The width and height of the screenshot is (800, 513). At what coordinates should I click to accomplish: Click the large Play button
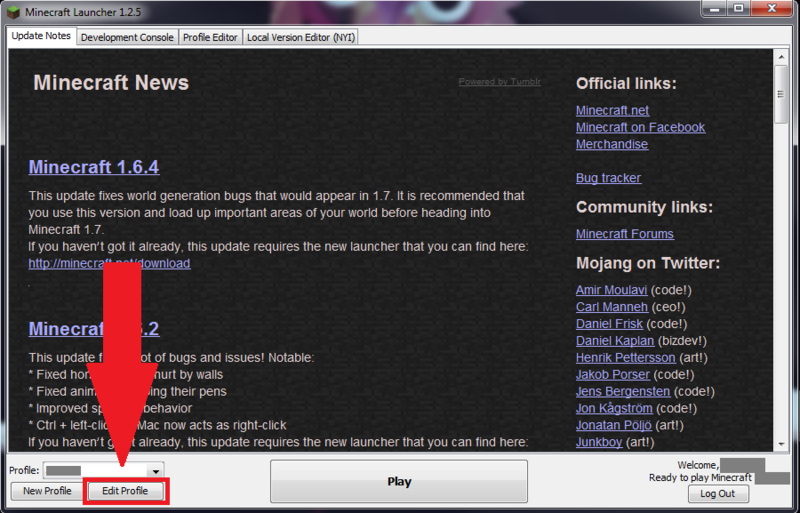pyautogui.click(x=399, y=481)
